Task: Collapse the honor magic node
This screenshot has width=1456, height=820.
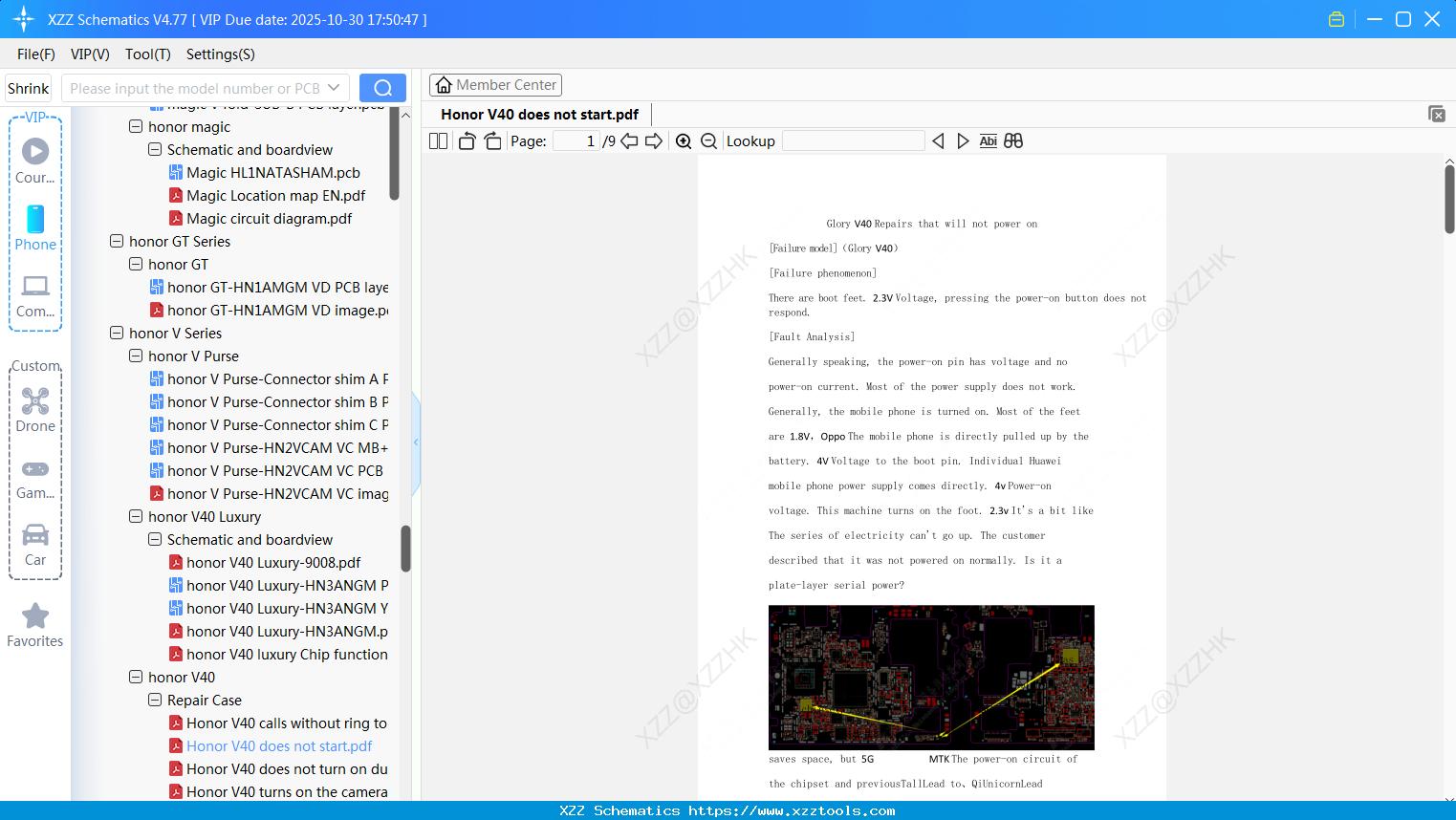Action: click(136, 127)
